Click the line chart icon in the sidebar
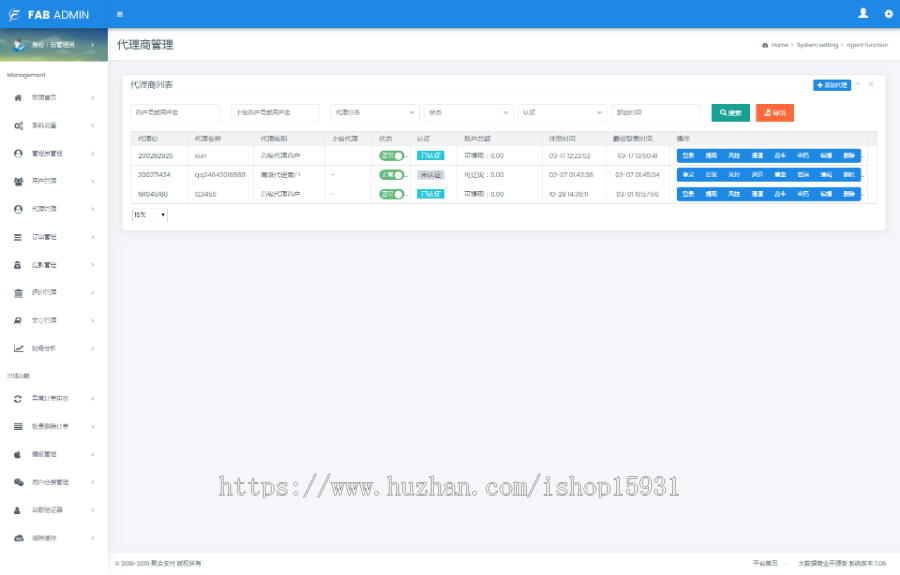Screen dimensions: 900x575 pyautogui.click(x=18, y=348)
